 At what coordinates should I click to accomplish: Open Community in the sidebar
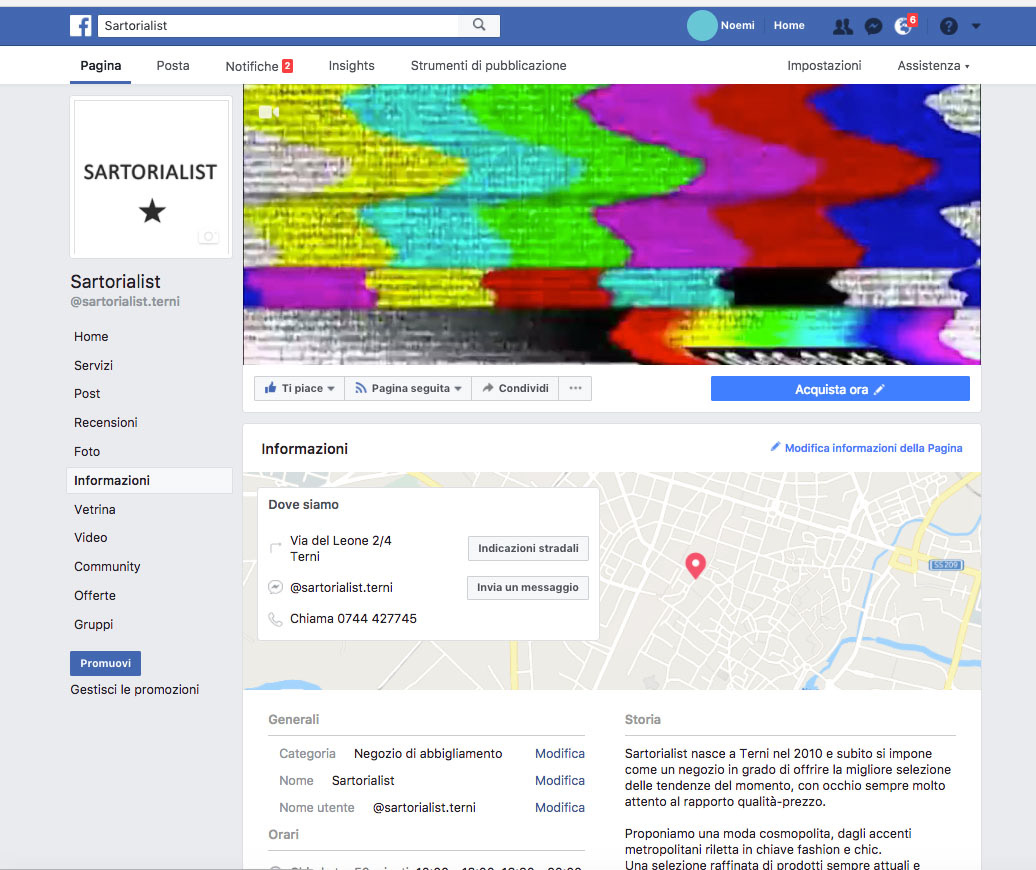click(107, 567)
